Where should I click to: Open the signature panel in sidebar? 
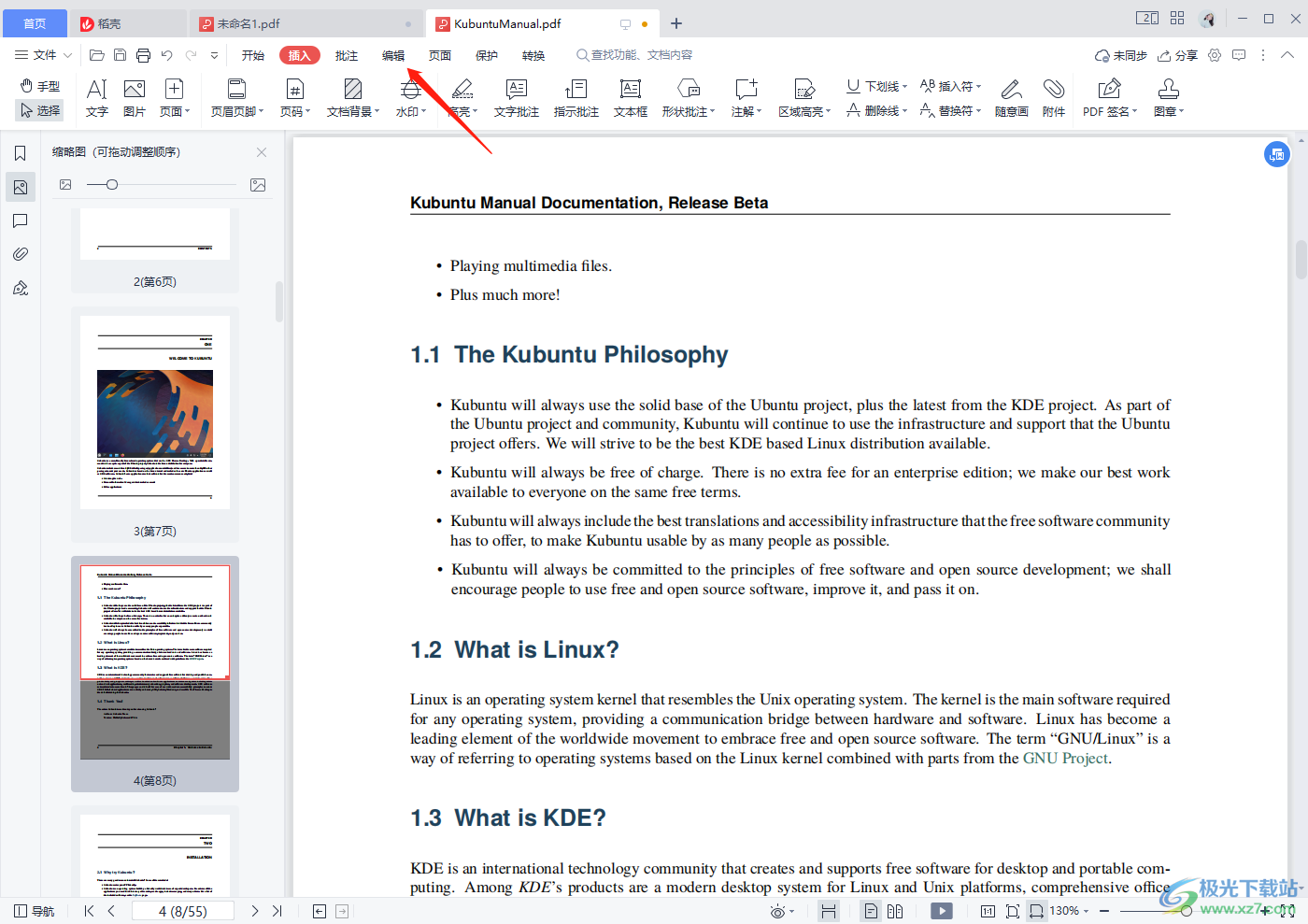click(x=21, y=288)
